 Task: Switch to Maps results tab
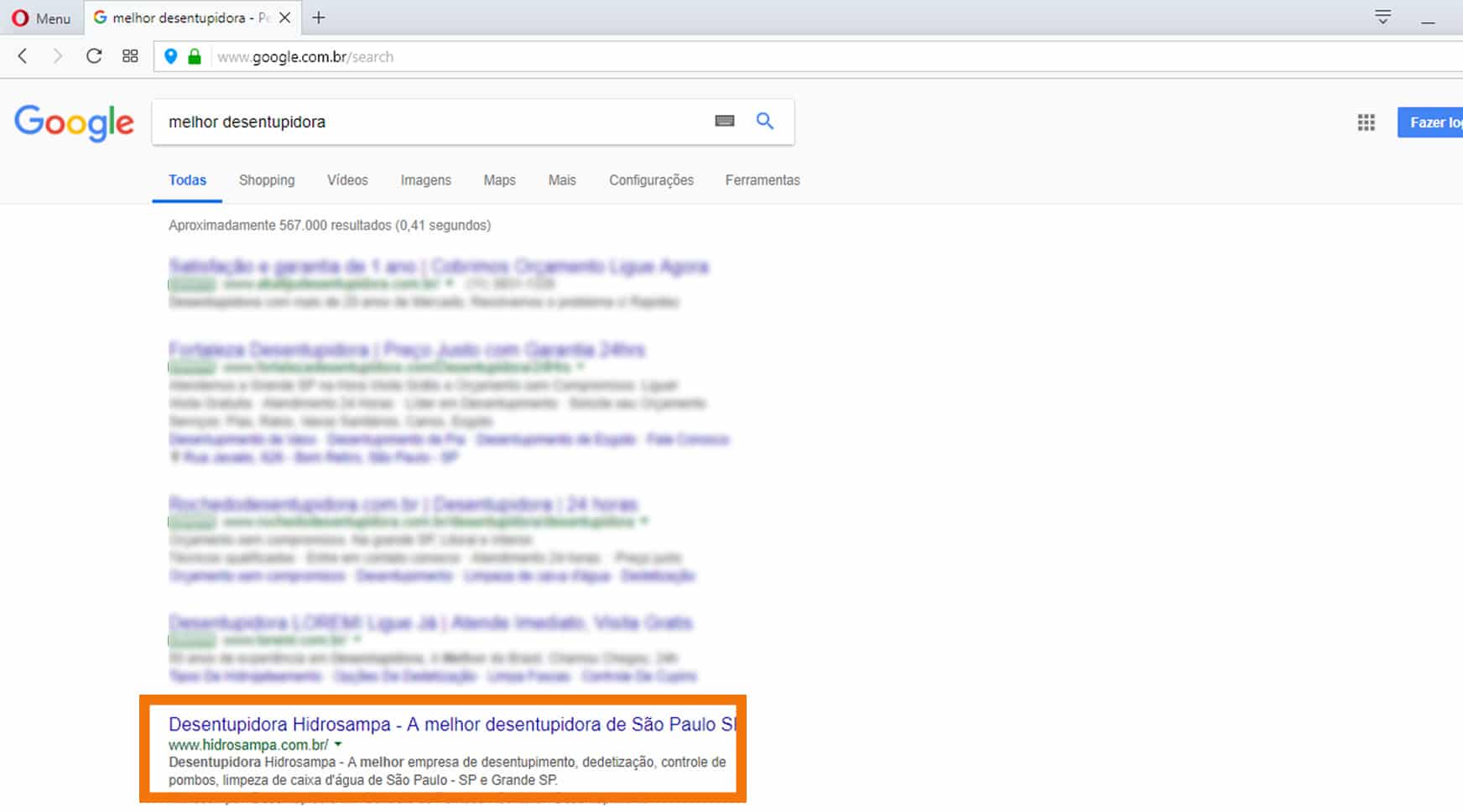tap(499, 180)
